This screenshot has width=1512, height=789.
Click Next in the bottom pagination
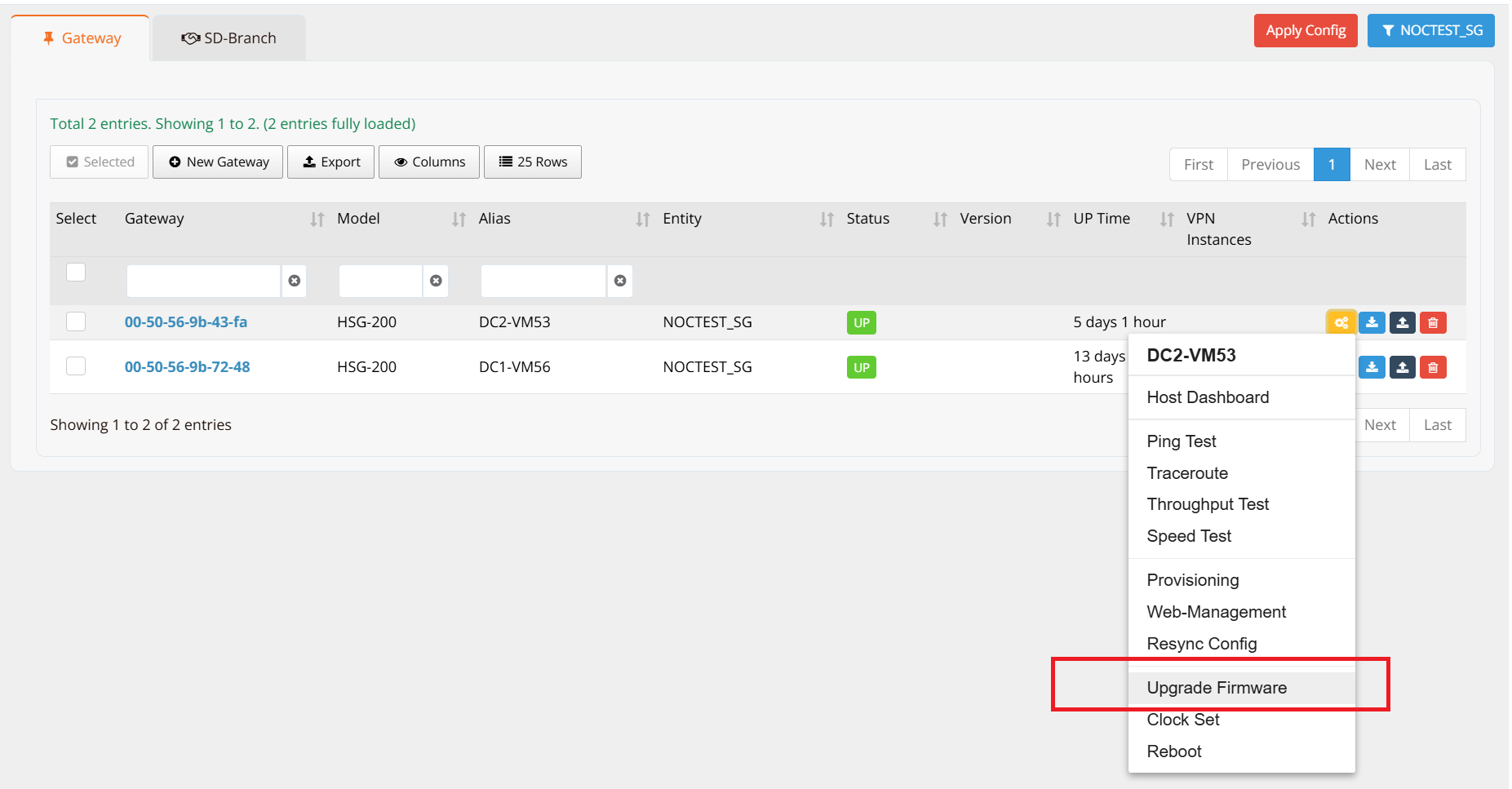pyautogui.click(x=1381, y=425)
